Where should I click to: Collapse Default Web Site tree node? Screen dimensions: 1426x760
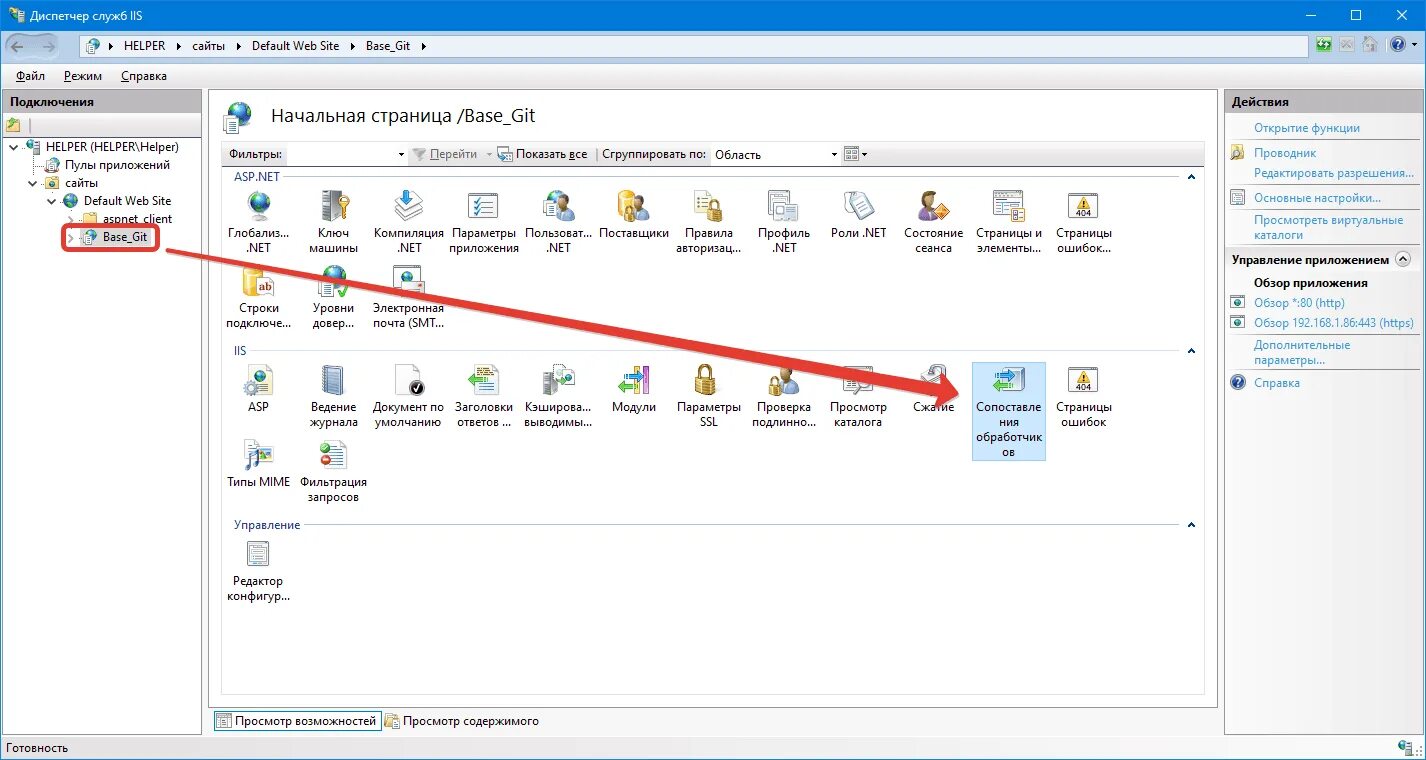52,201
